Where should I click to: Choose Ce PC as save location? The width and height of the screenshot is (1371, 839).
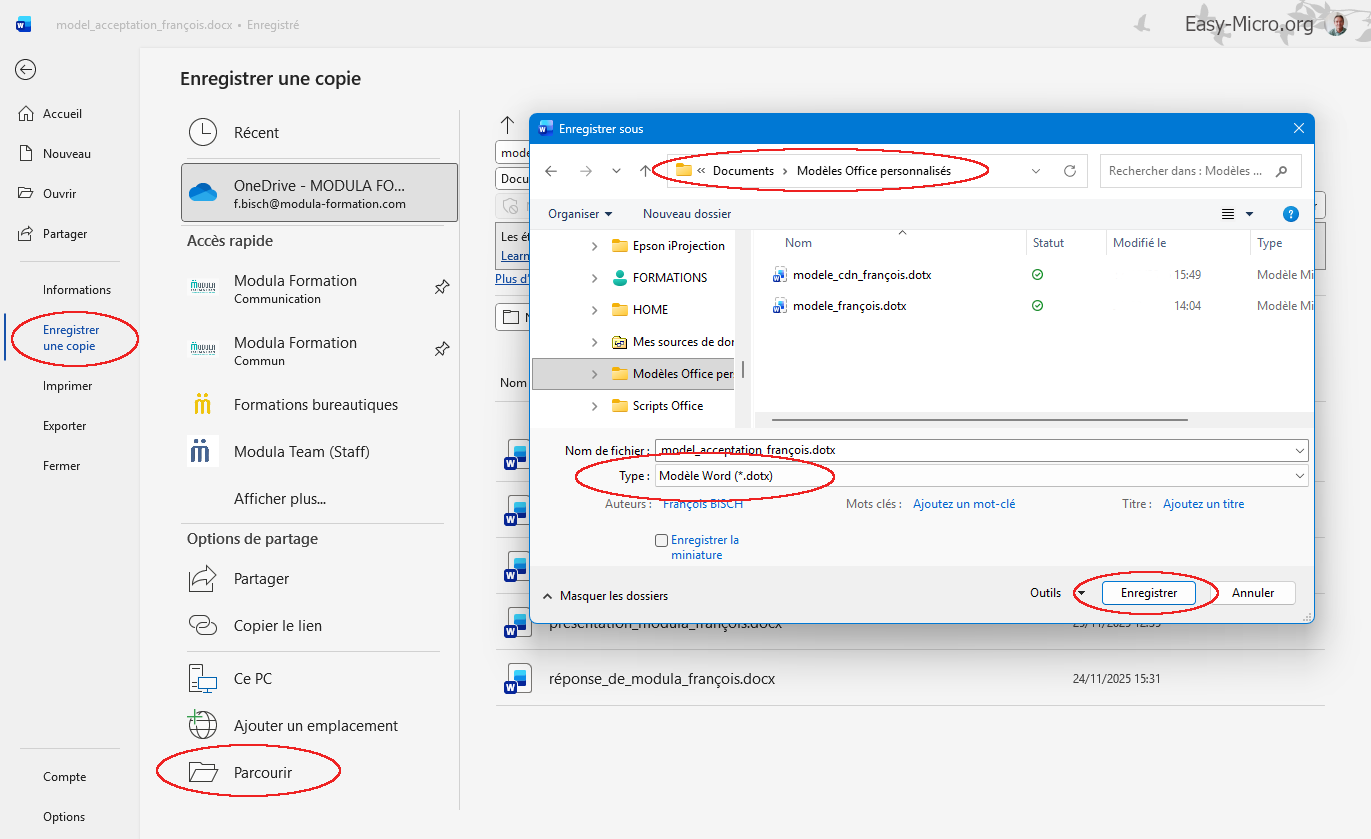[x=253, y=678]
